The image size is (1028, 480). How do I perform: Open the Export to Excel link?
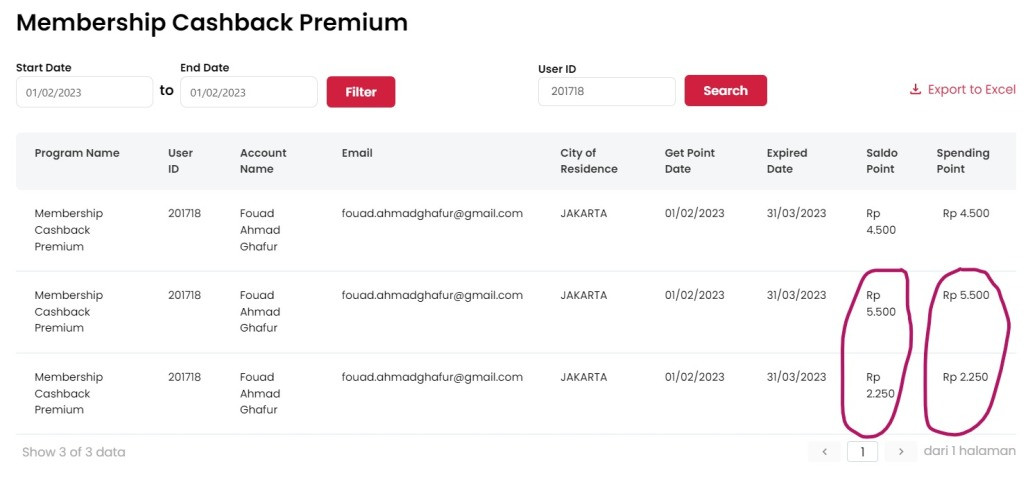click(970, 90)
